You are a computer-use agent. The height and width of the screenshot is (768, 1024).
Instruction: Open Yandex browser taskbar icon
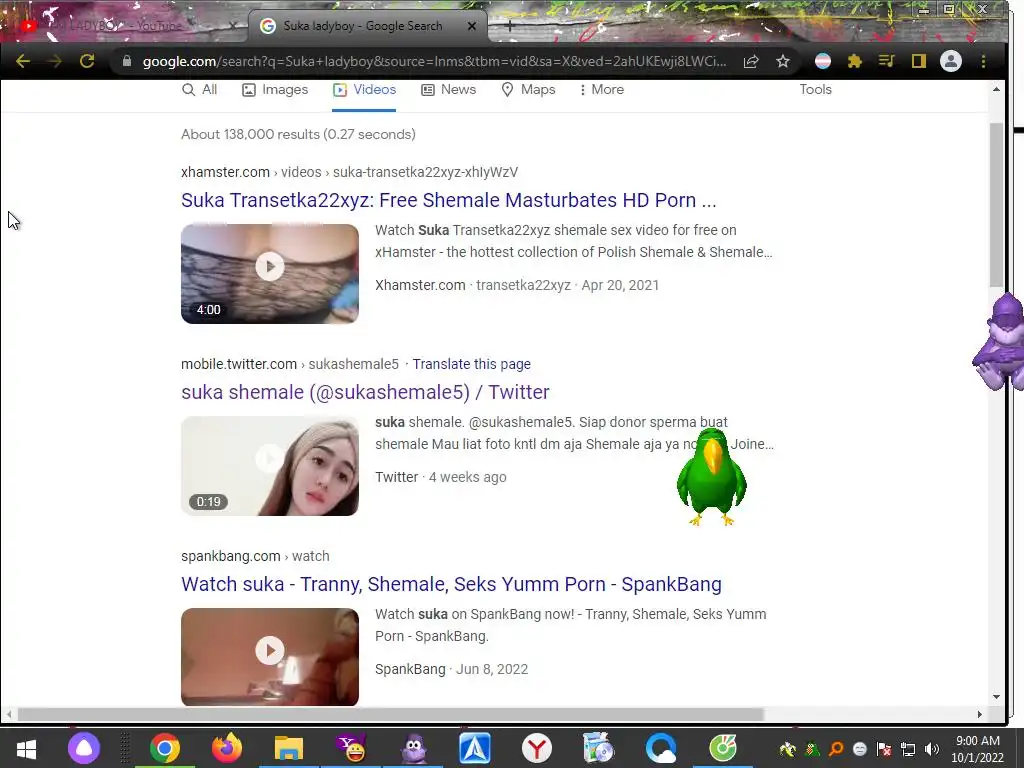coord(537,748)
